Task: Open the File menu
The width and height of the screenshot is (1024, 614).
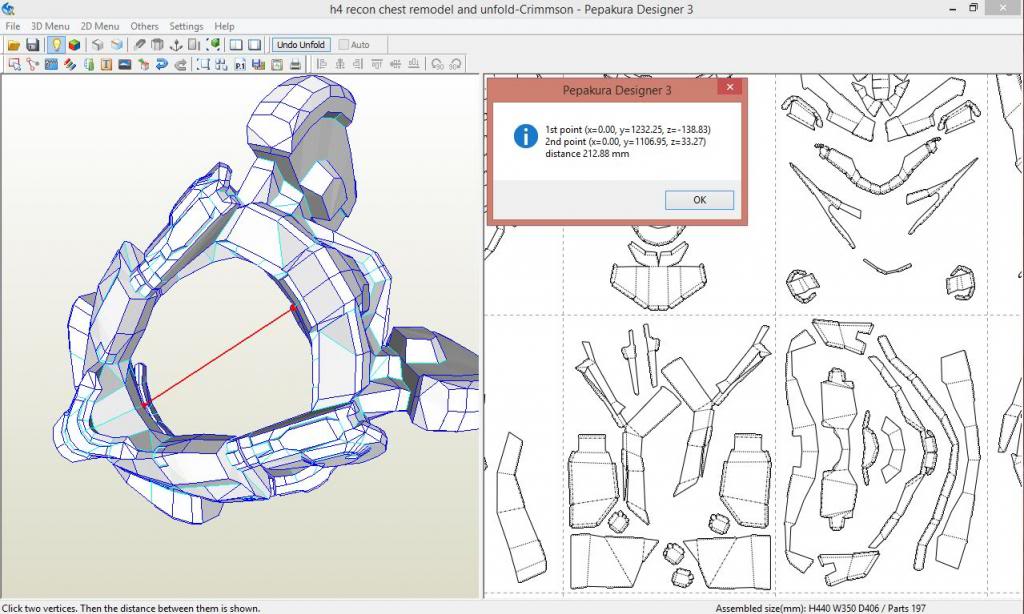Action: pos(12,26)
